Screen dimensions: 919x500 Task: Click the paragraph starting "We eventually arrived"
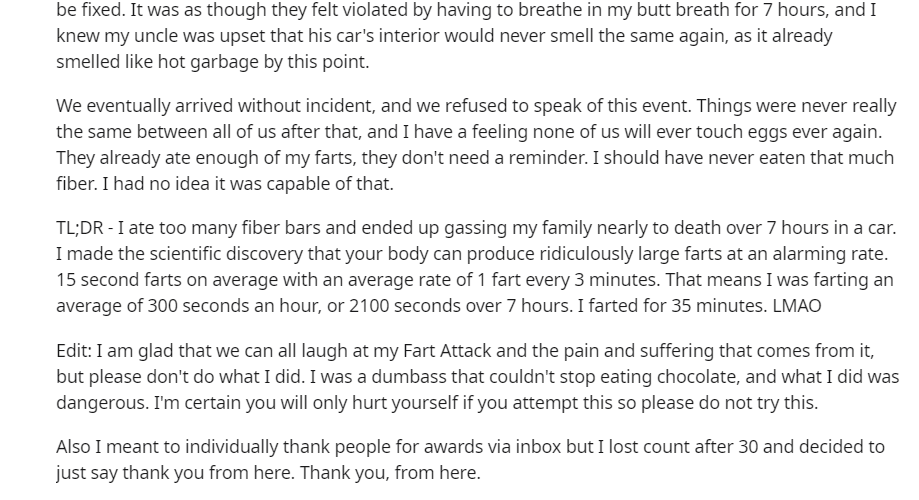point(476,145)
